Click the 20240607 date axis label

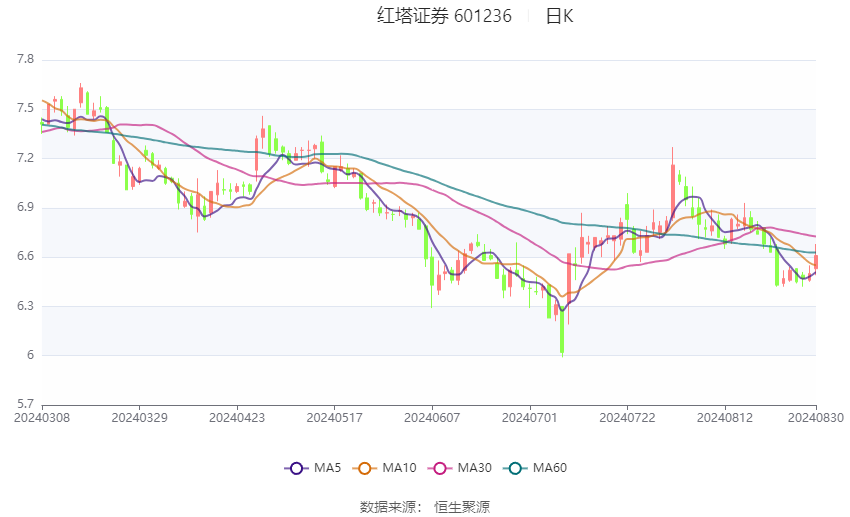431,416
